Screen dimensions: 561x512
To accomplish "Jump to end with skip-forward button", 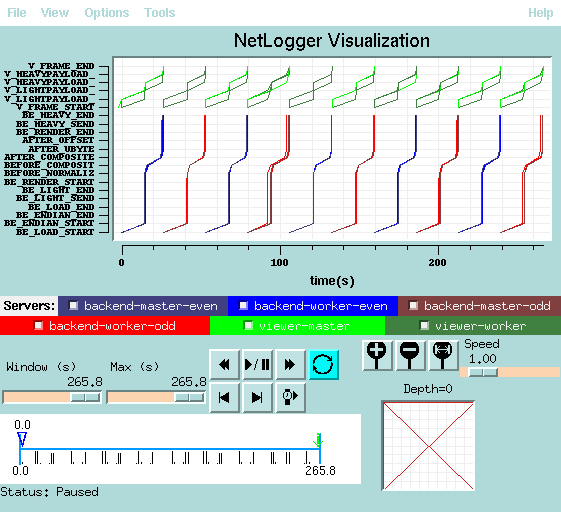I will coord(257,398).
